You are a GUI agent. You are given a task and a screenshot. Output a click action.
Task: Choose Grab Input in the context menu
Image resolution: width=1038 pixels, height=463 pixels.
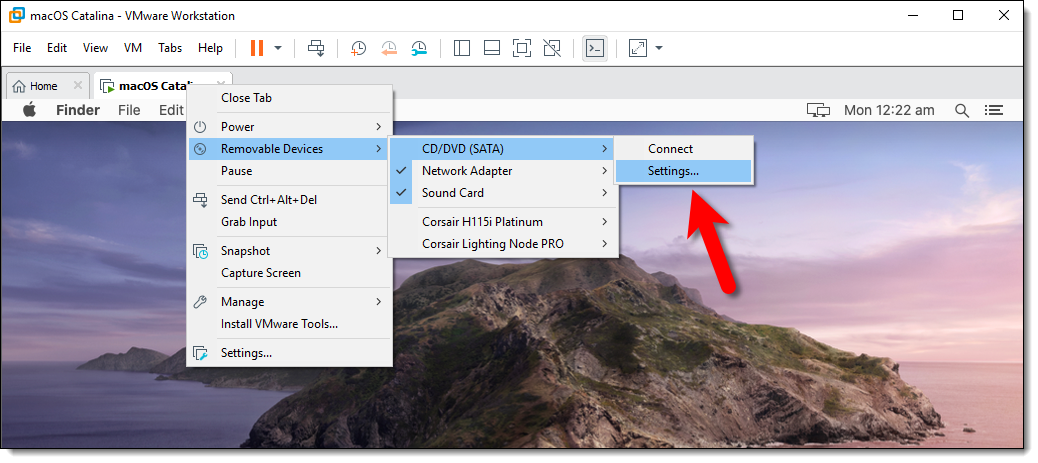(289, 222)
